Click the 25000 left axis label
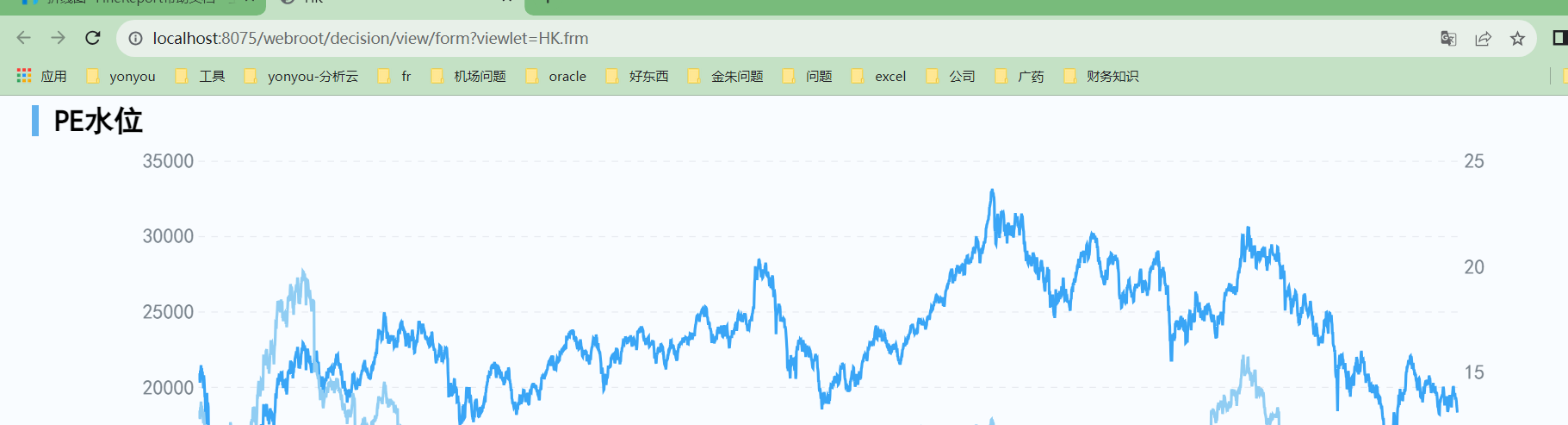Viewport: 1568px width, 425px height. [x=168, y=312]
